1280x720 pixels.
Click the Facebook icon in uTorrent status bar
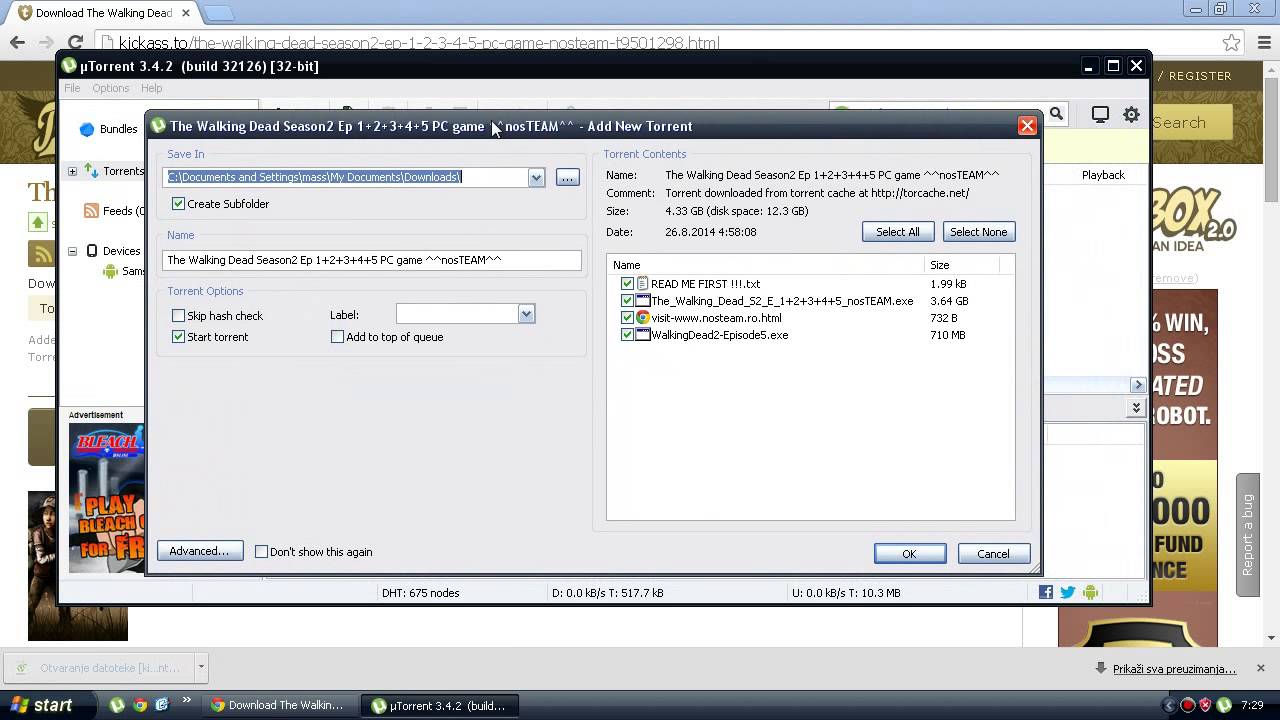pyautogui.click(x=1046, y=593)
